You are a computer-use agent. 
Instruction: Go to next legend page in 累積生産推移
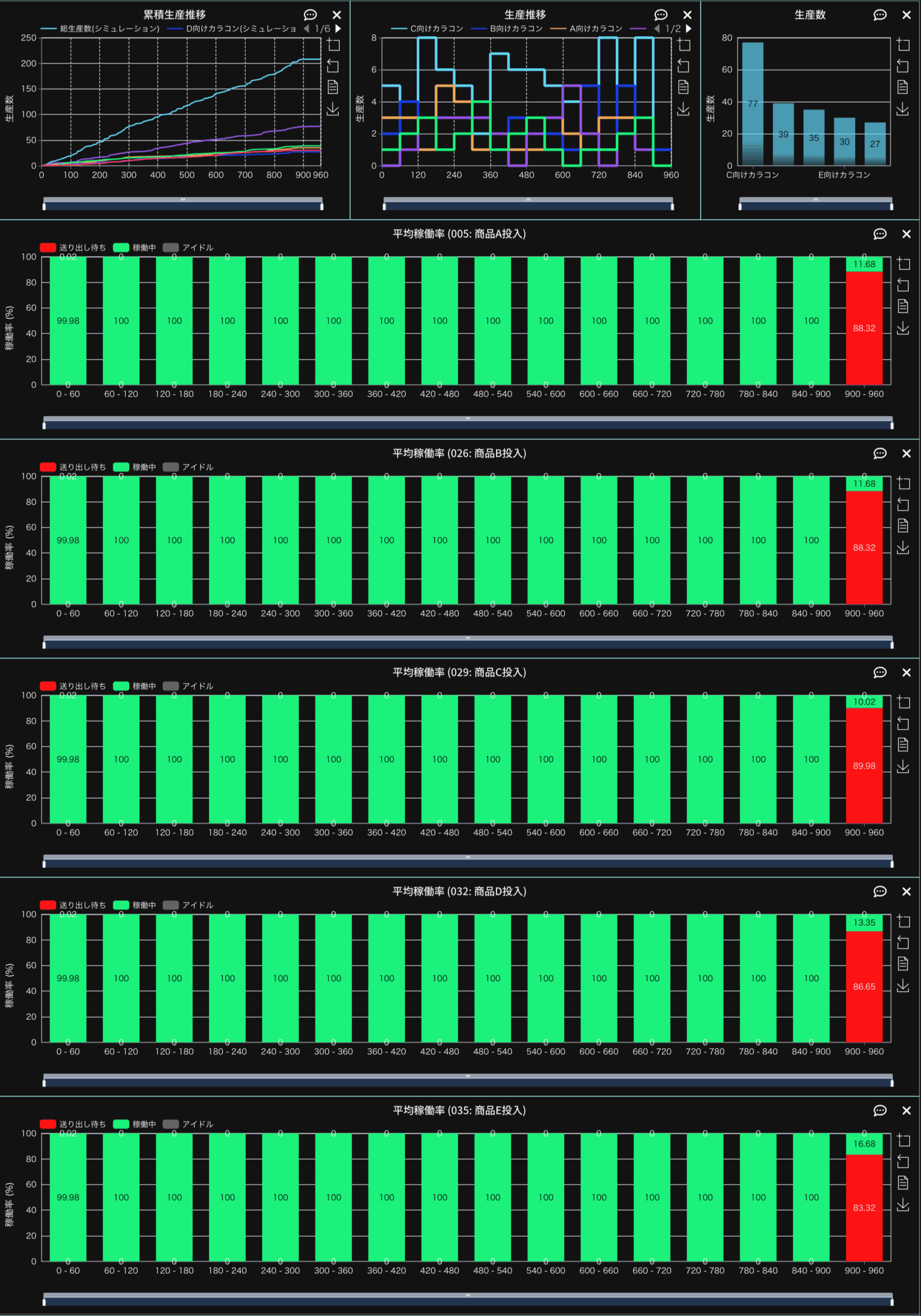[x=338, y=29]
